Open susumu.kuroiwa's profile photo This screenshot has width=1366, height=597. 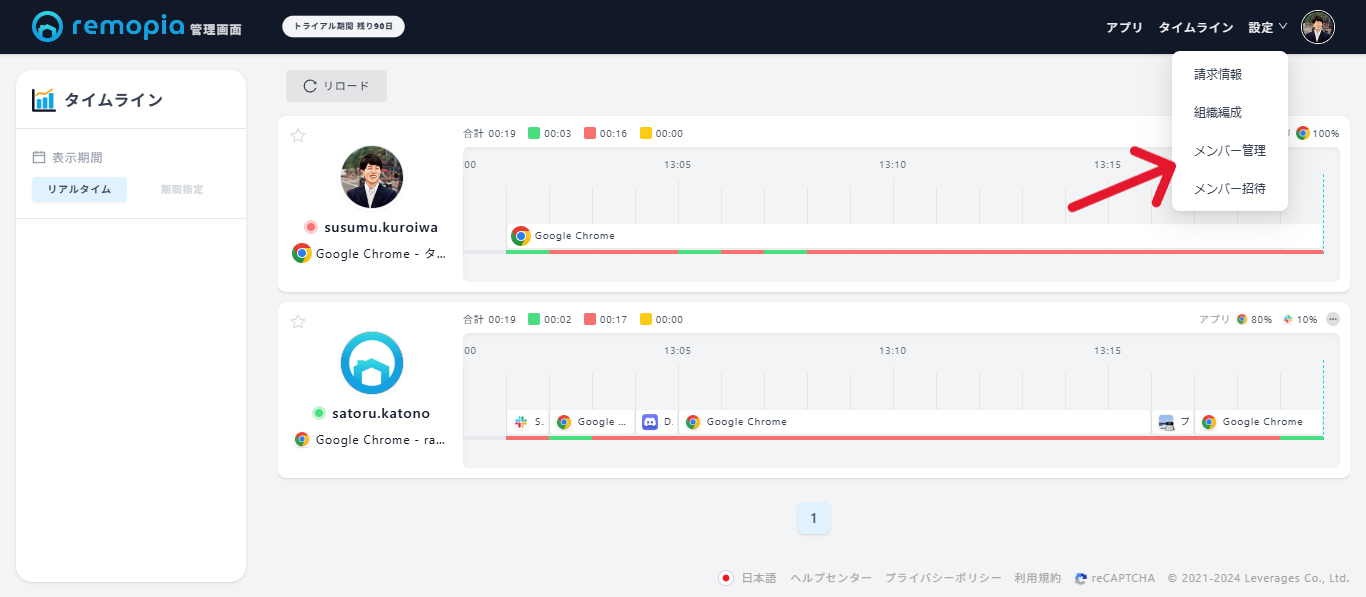(372, 177)
